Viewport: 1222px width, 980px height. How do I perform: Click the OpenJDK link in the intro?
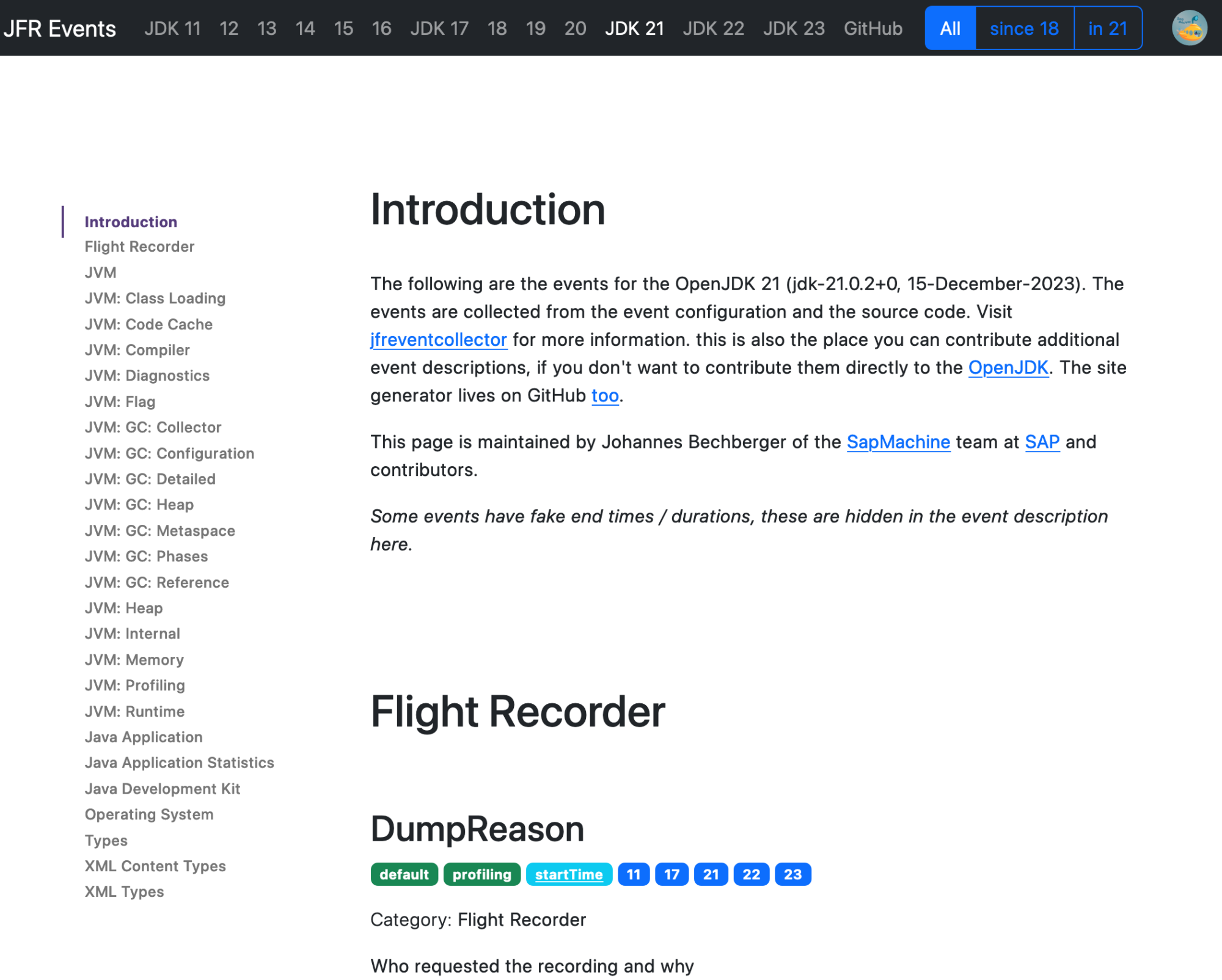1008,367
